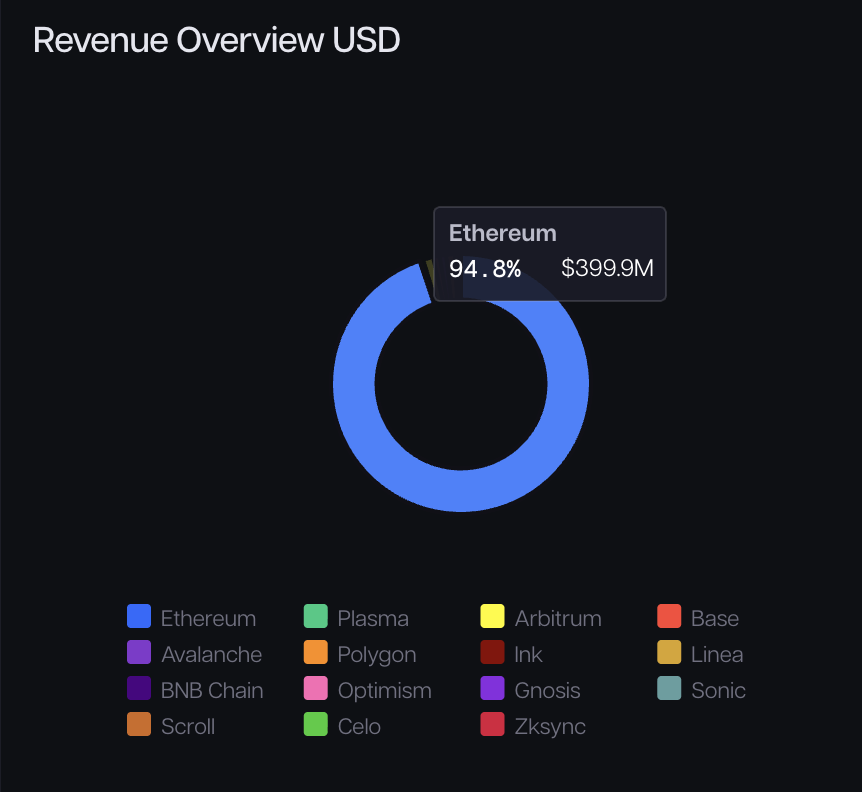The image size is (862, 792).
Task: Click the Scroll legend label
Action: tap(188, 727)
